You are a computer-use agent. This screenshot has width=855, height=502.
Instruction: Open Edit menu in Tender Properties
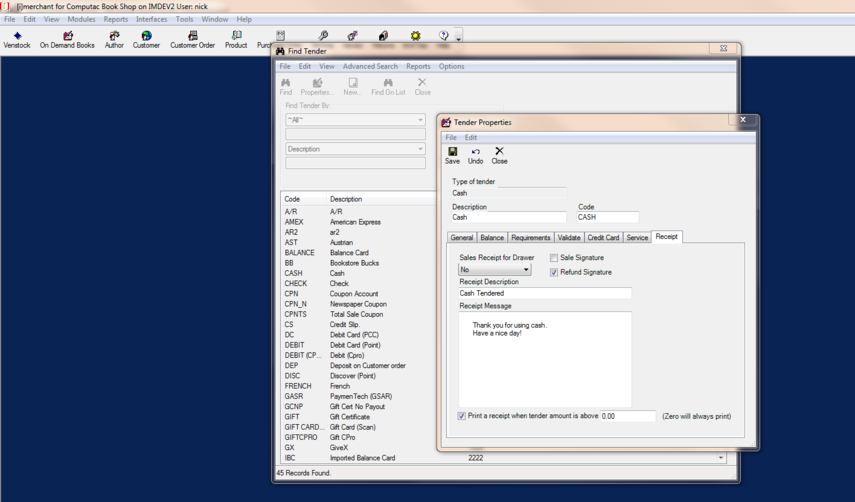pos(471,137)
